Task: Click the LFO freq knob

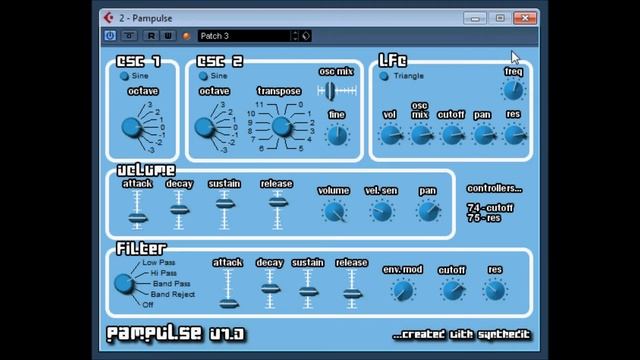Action: [x=513, y=91]
